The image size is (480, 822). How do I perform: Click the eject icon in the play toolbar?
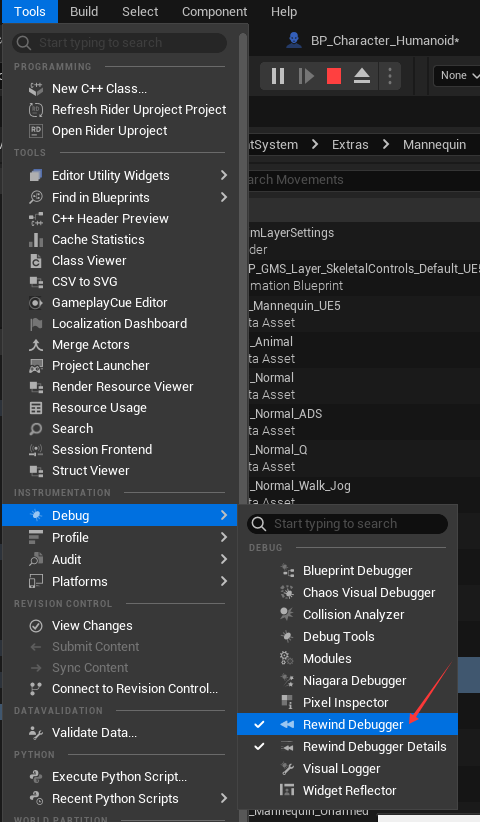coord(362,77)
